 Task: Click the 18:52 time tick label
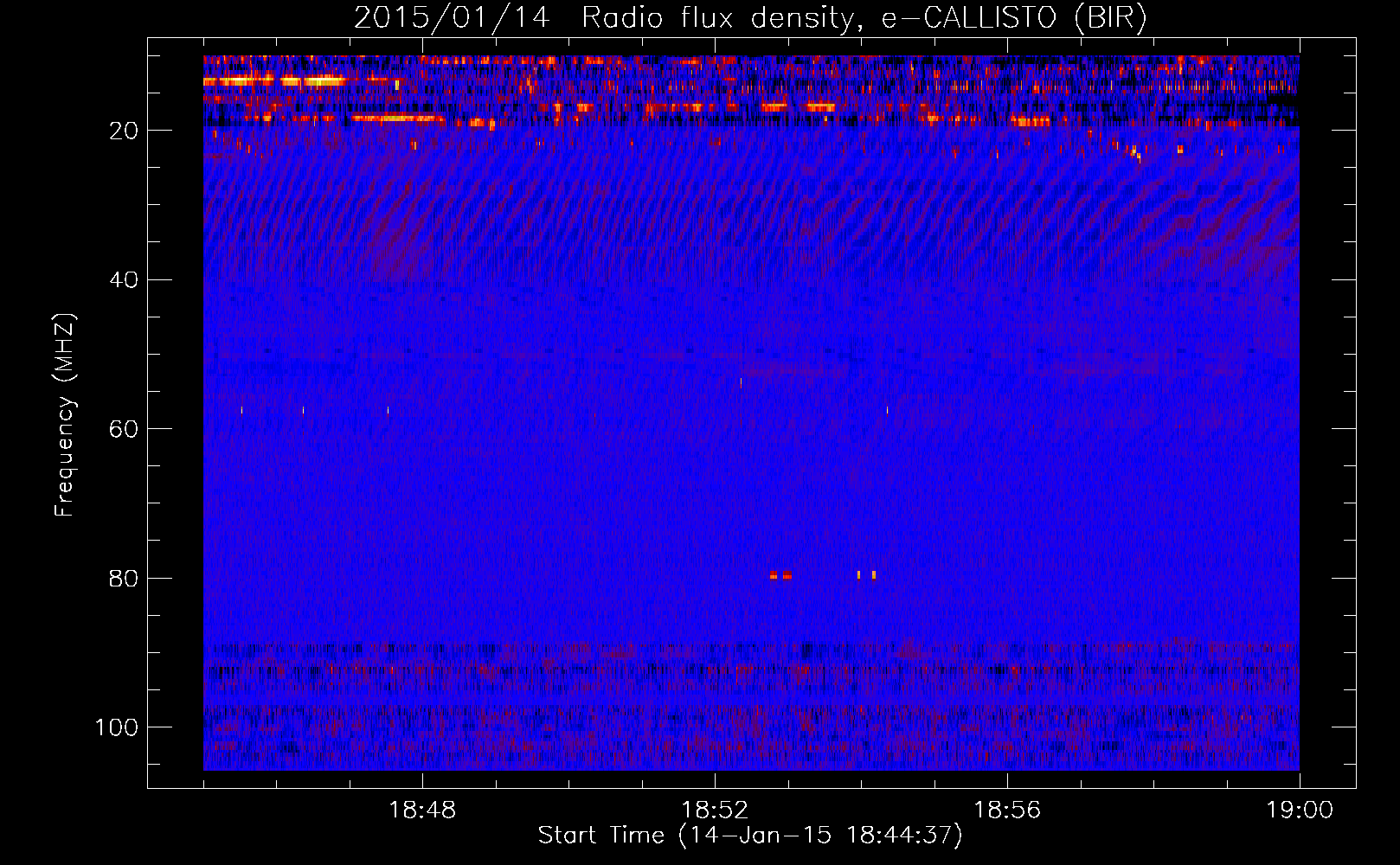point(715,811)
